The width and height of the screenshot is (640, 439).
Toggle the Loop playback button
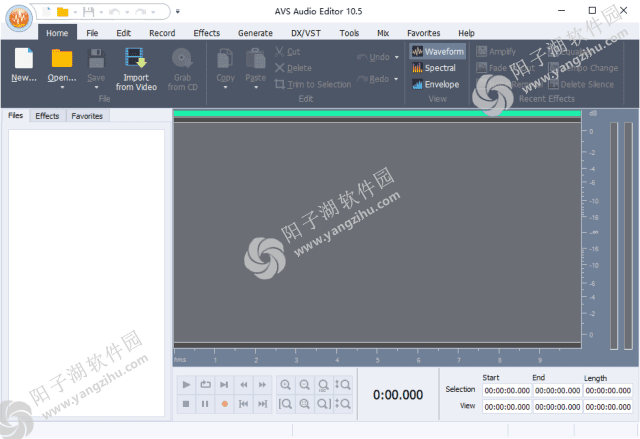205,385
